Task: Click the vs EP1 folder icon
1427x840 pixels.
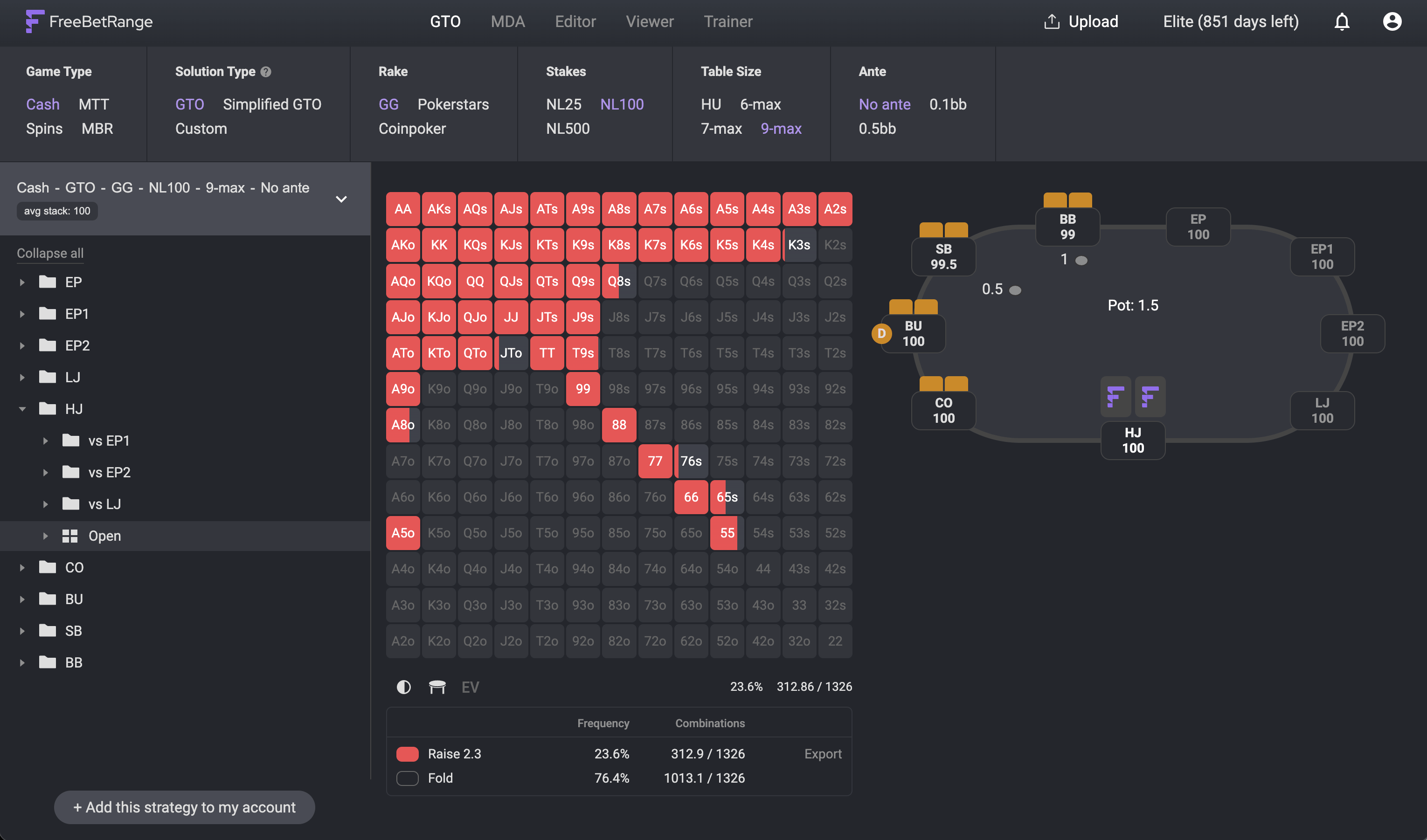Action: (x=71, y=441)
